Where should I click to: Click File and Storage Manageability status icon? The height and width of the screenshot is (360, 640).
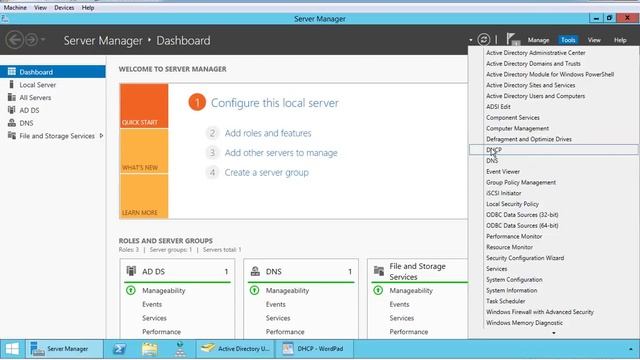pos(378,290)
